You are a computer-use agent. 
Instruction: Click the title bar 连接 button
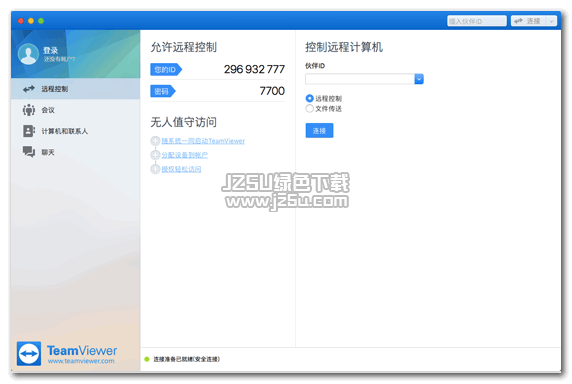tap(528, 21)
